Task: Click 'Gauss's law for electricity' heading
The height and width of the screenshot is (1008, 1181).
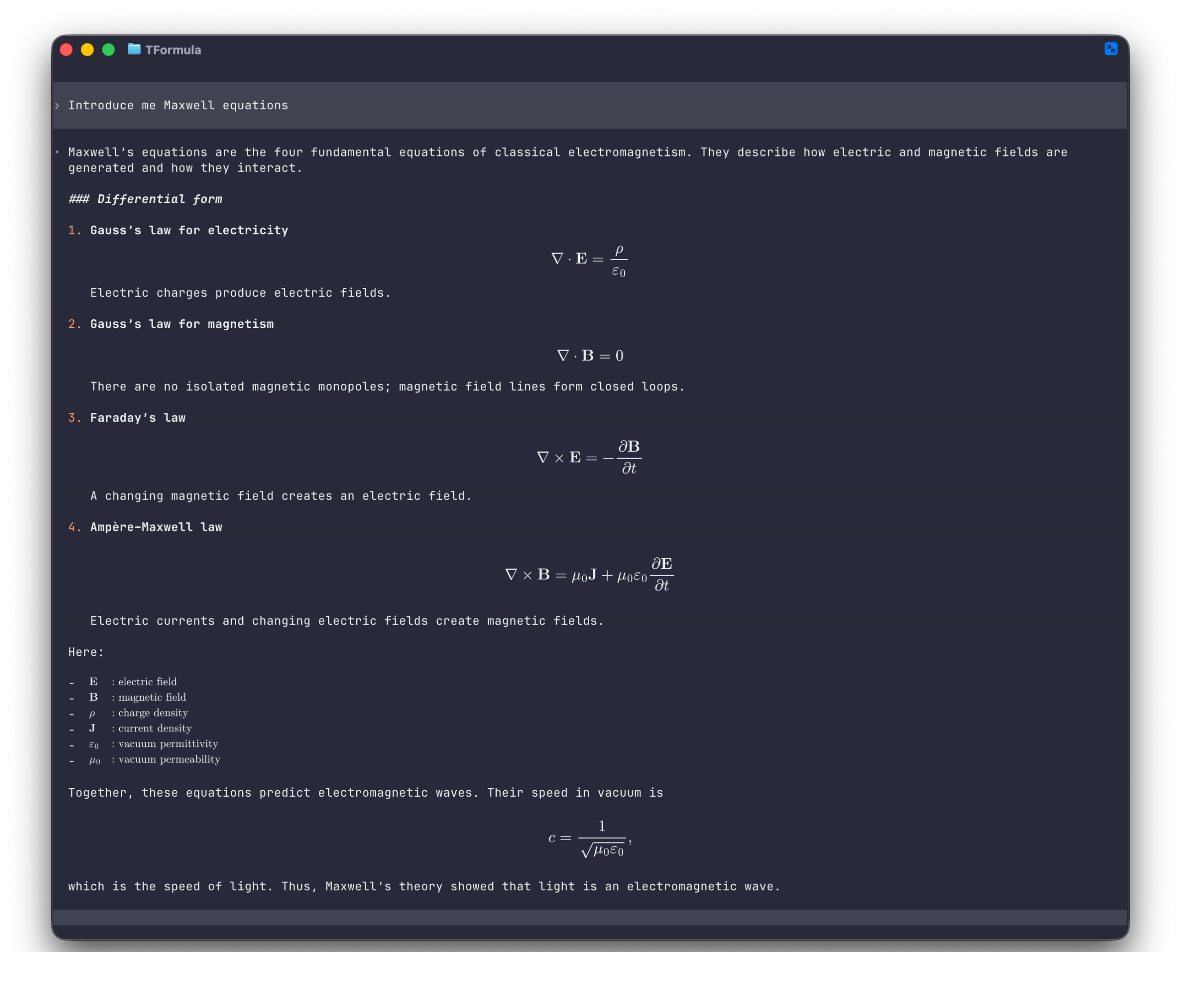Action: click(189, 230)
